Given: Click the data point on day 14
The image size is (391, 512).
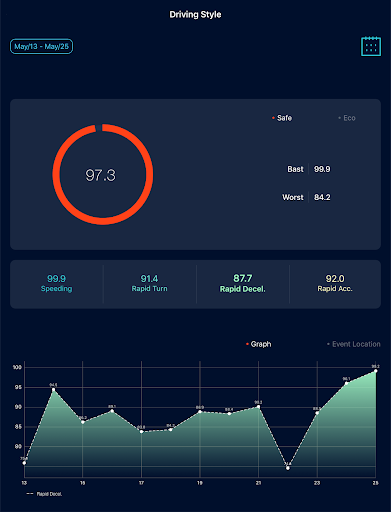Looking at the screenshot, I should tap(53, 390).
